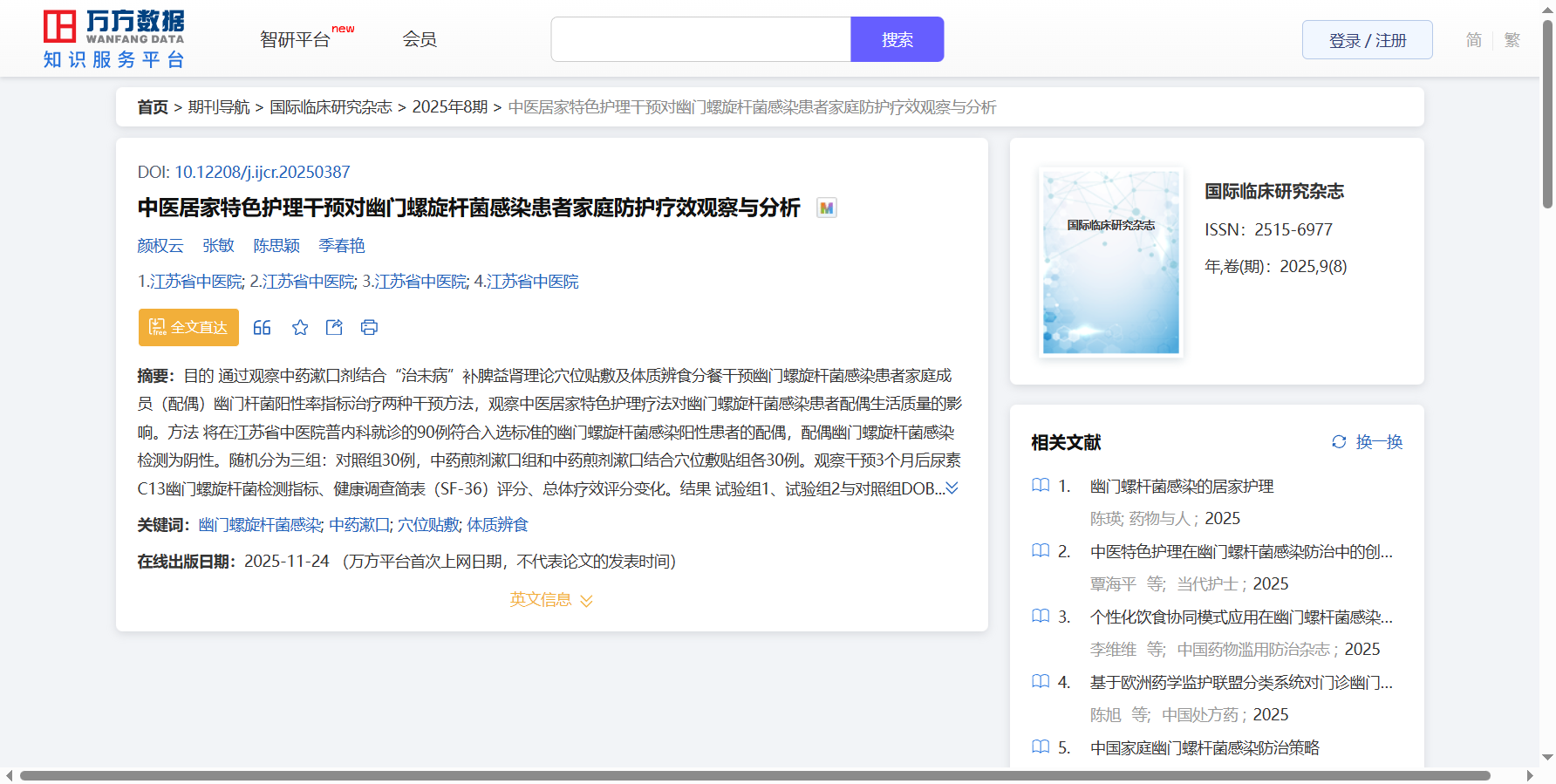Open Wanfang Data logo homepage
The width and height of the screenshot is (1556, 784).
tap(114, 39)
